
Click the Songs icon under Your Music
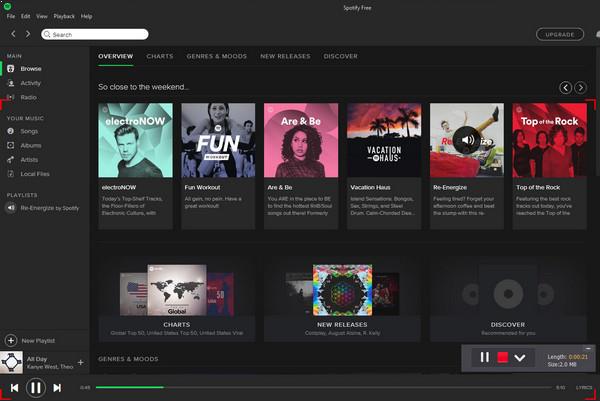click(11, 131)
